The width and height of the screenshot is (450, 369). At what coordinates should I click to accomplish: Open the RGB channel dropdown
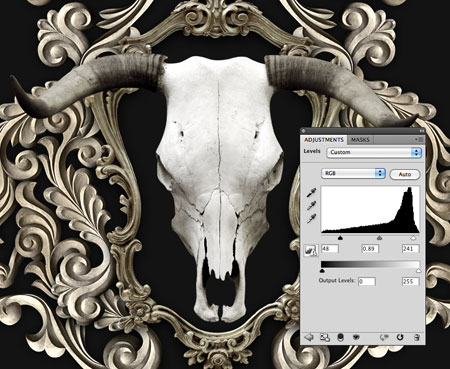pyautogui.click(x=353, y=173)
